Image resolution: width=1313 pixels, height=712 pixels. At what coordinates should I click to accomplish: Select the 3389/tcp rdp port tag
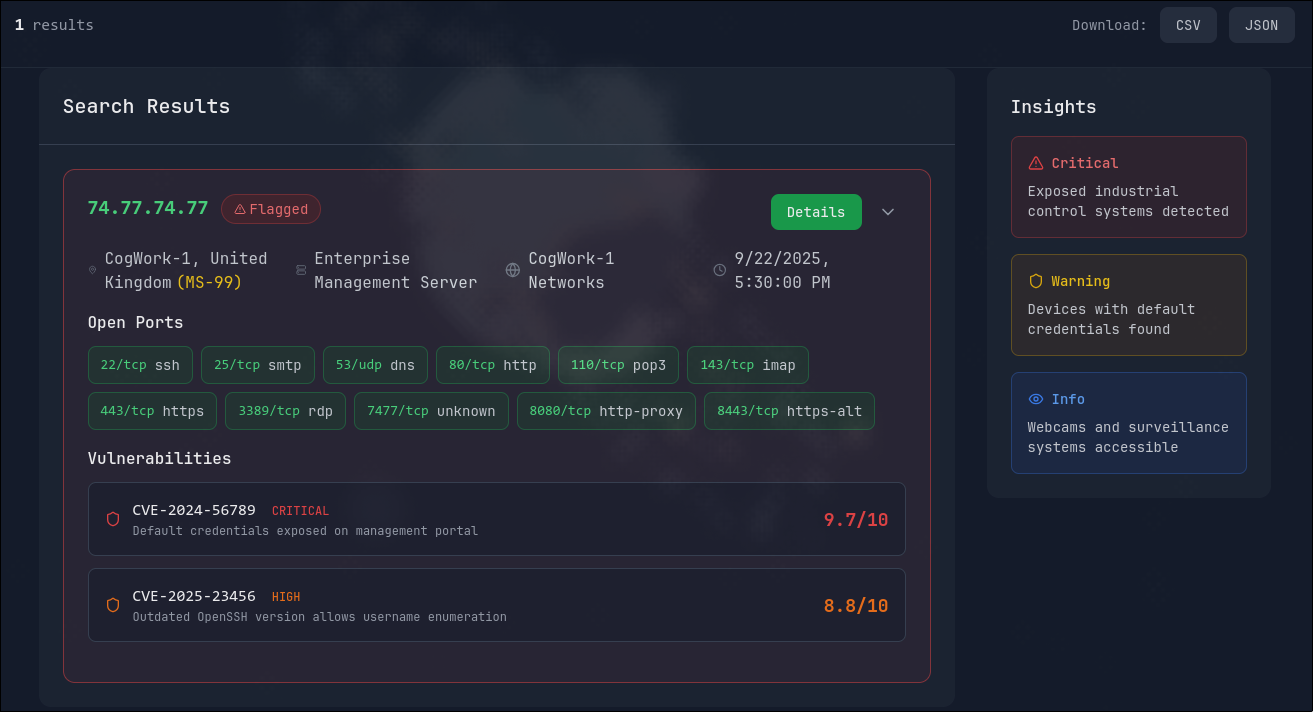pos(285,411)
